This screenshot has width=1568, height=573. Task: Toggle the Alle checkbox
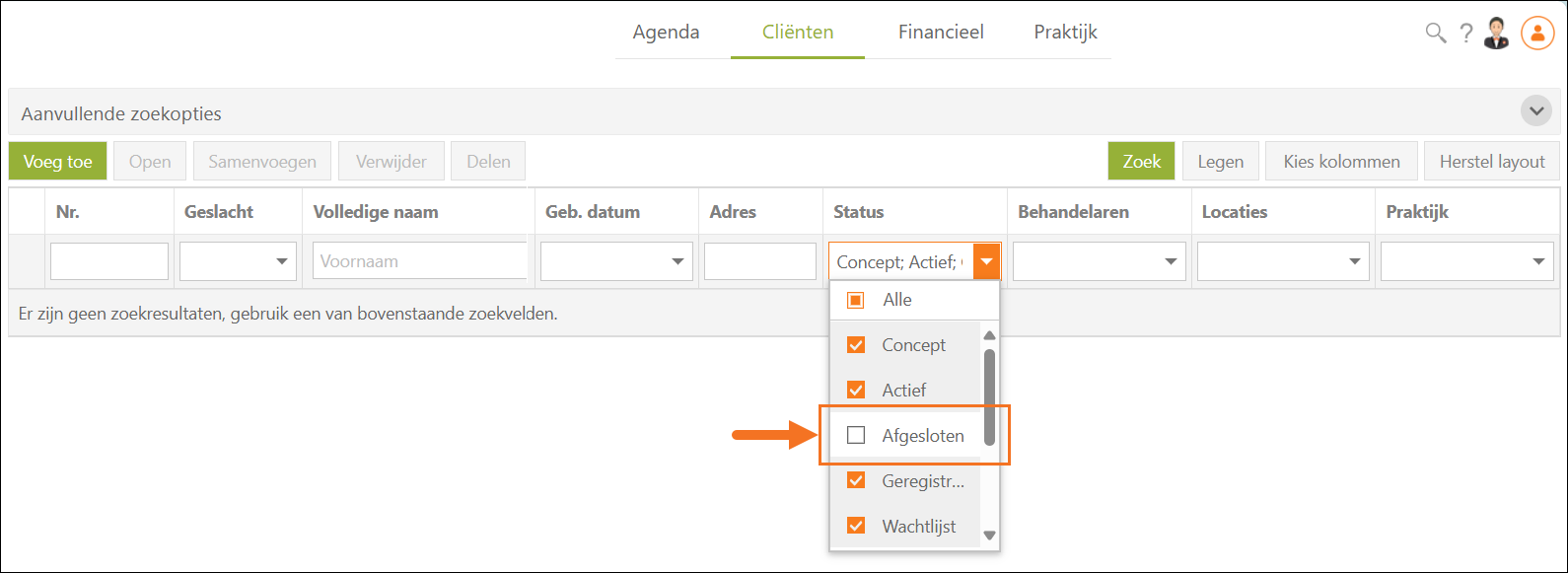pos(856,300)
